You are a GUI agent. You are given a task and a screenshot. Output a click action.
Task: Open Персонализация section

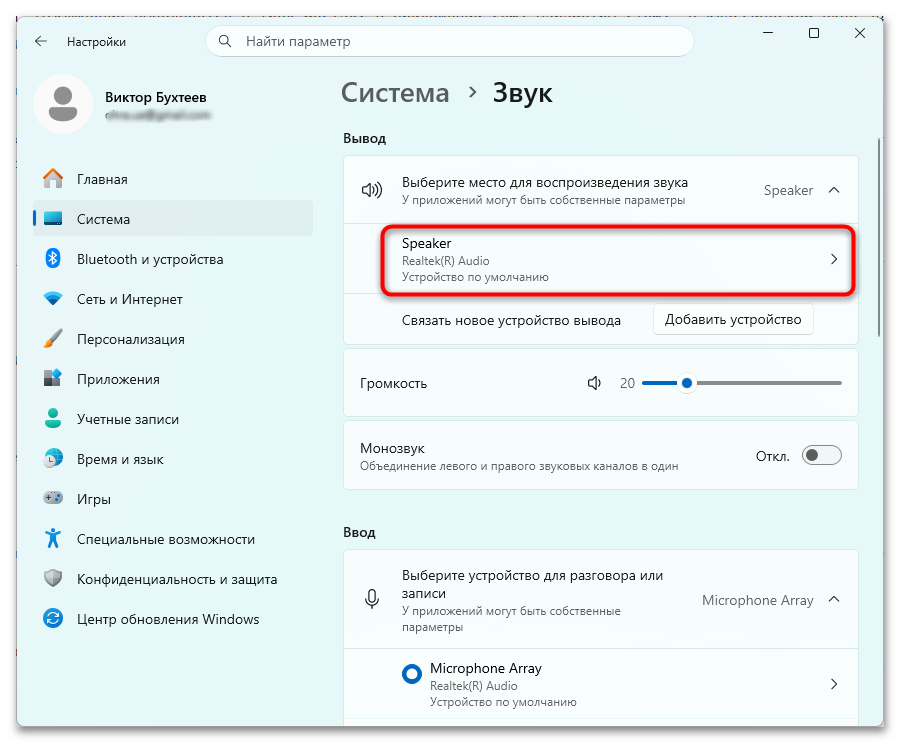[x=173, y=339]
